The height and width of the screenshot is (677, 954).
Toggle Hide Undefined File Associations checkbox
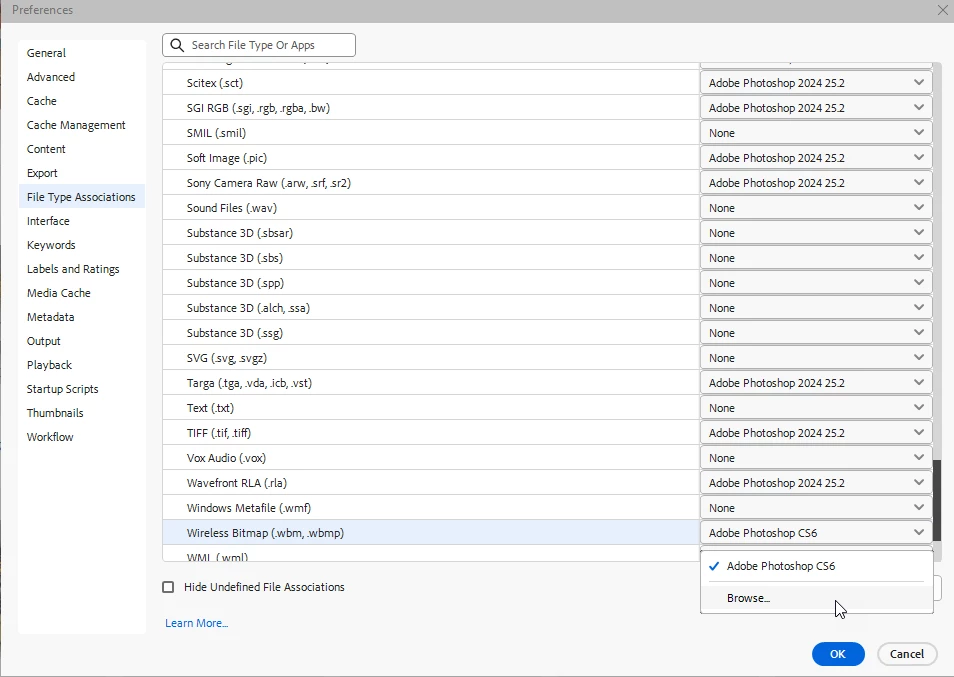coord(169,587)
